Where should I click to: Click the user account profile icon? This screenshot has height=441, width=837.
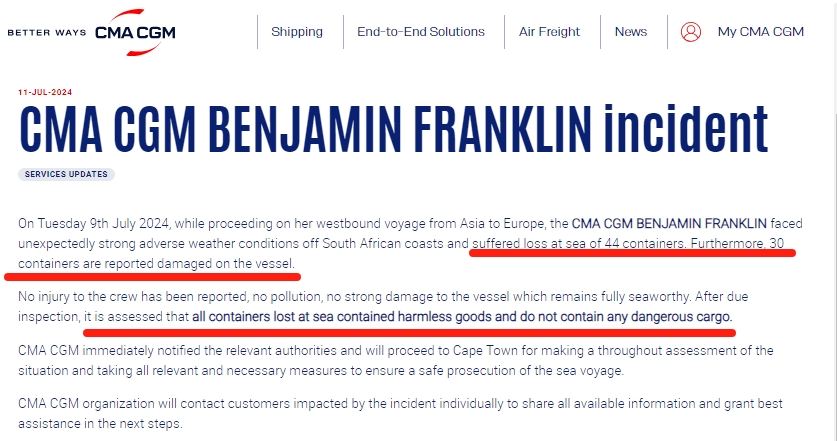[x=690, y=32]
